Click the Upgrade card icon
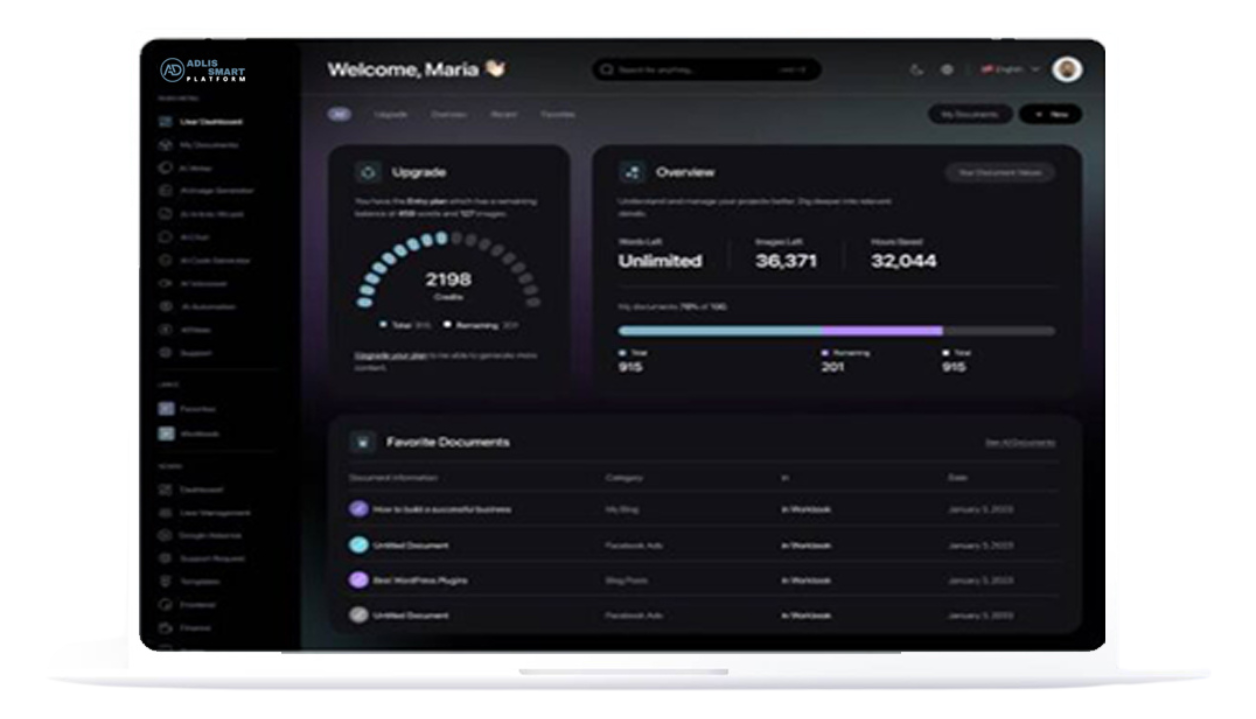Image resolution: width=1256 pixels, height=719 pixels. pyautogui.click(x=367, y=172)
